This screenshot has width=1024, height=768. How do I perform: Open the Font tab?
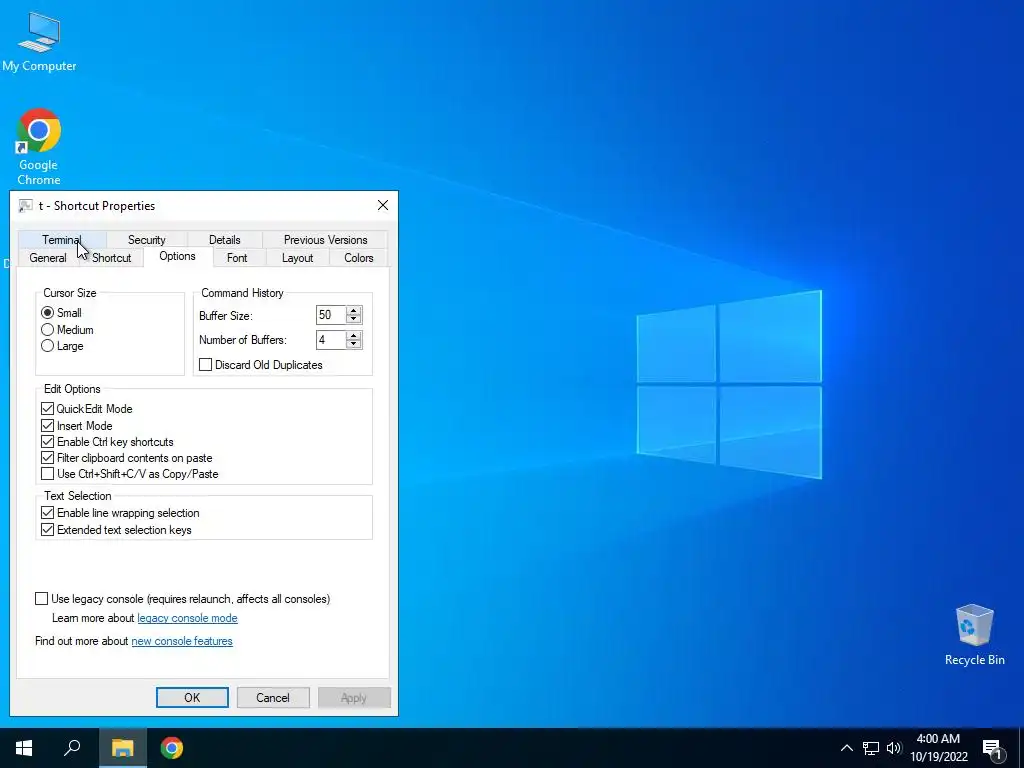[237, 258]
